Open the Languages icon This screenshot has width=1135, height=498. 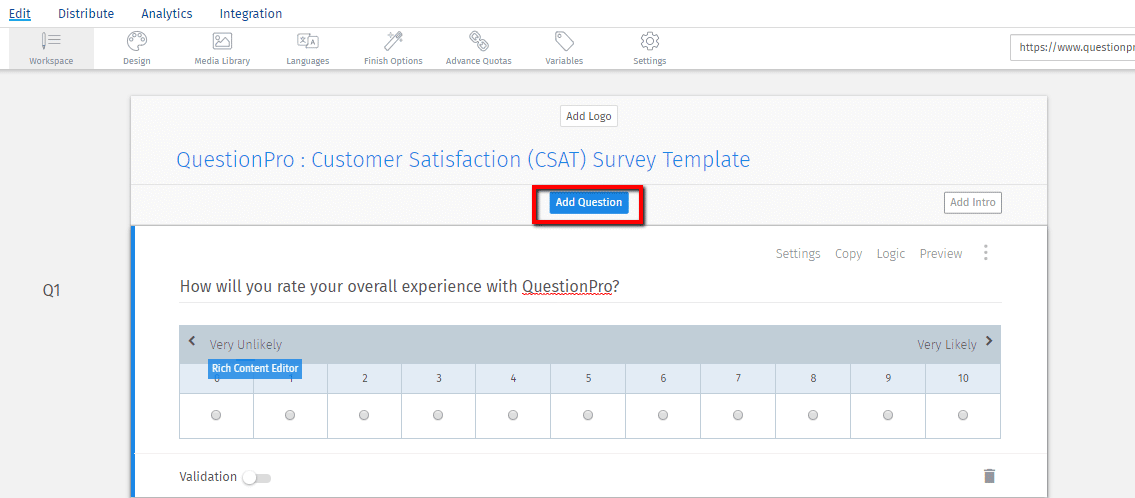coord(308,41)
